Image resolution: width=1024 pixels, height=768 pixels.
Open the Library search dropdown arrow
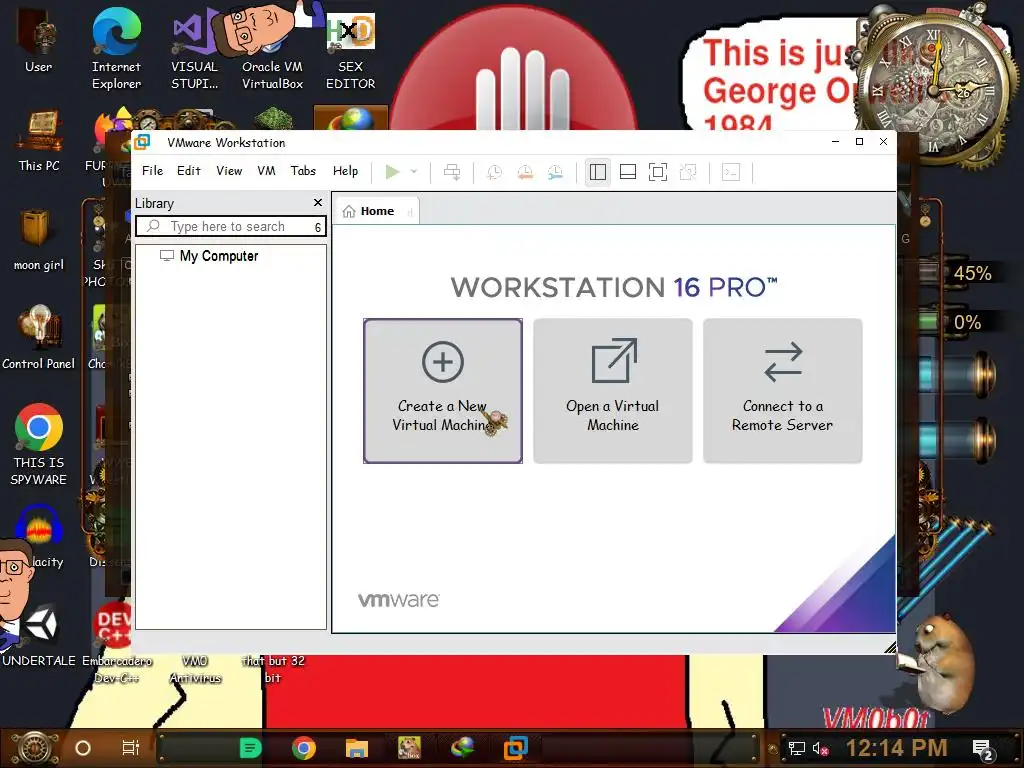point(318,227)
